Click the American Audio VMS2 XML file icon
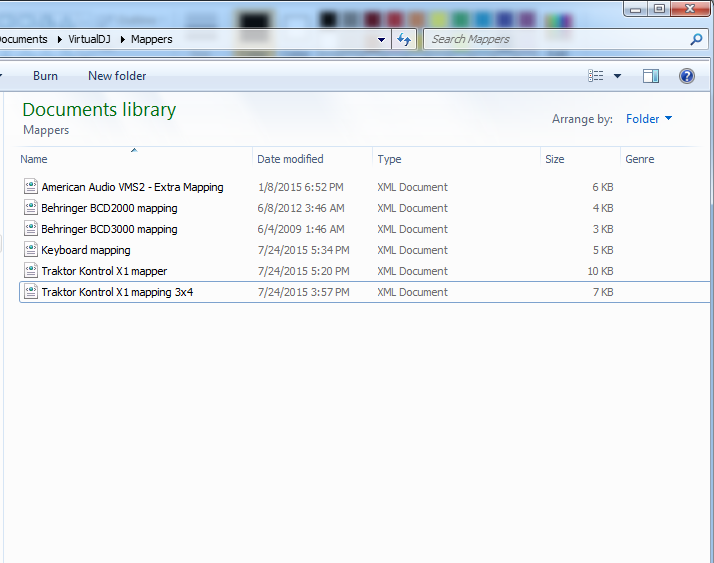Image resolution: width=714 pixels, height=563 pixels. pyautogui.click(x=31, y=187)
